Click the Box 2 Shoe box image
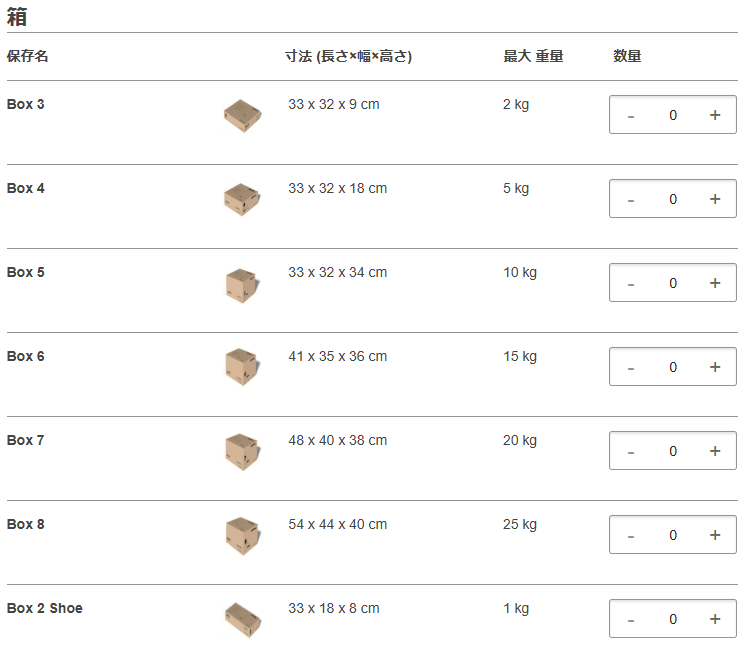The image size is (745, 661). 242,619
